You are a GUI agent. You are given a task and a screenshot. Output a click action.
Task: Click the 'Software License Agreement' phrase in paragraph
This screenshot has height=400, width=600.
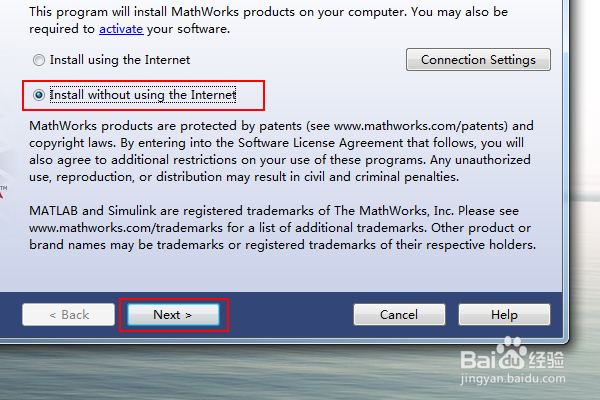[321, 143]
